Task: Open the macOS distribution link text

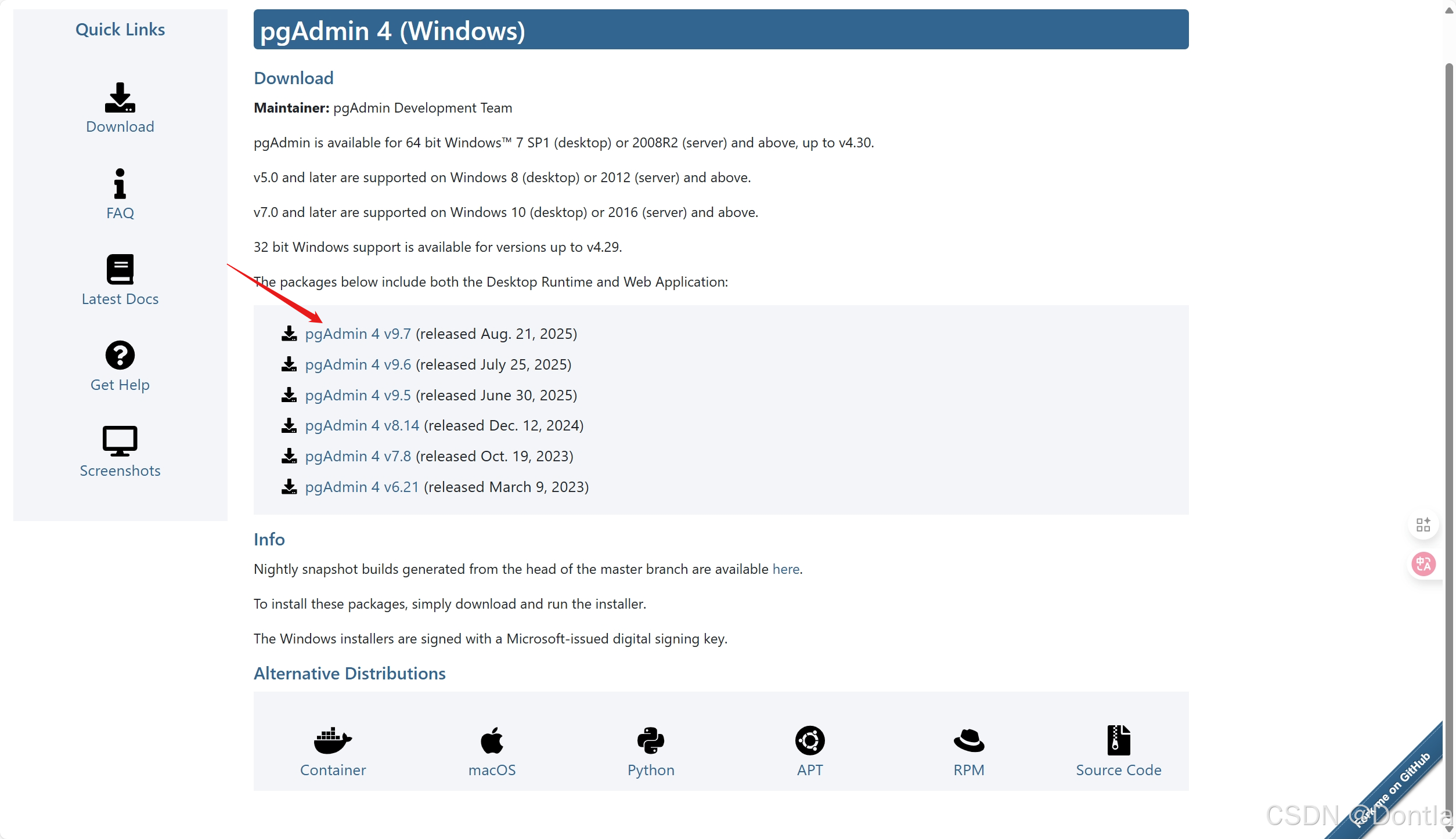Action: click(492, 770)
